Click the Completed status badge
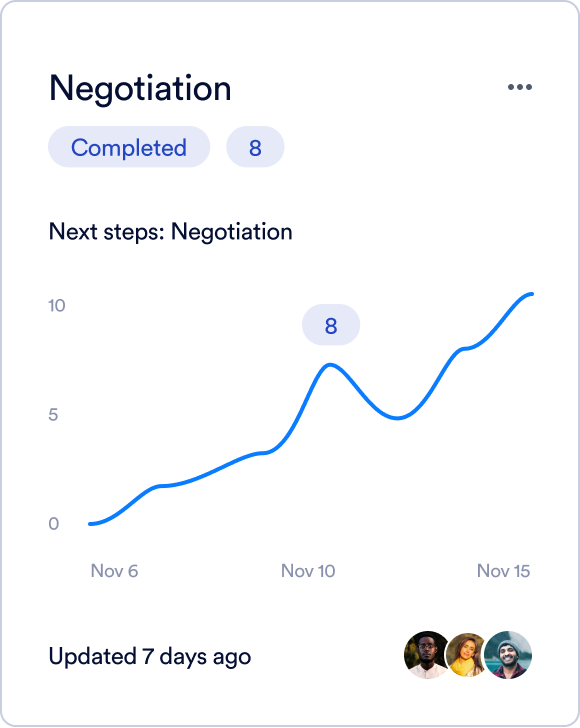The image size is (580, 728). coord(129,147)
